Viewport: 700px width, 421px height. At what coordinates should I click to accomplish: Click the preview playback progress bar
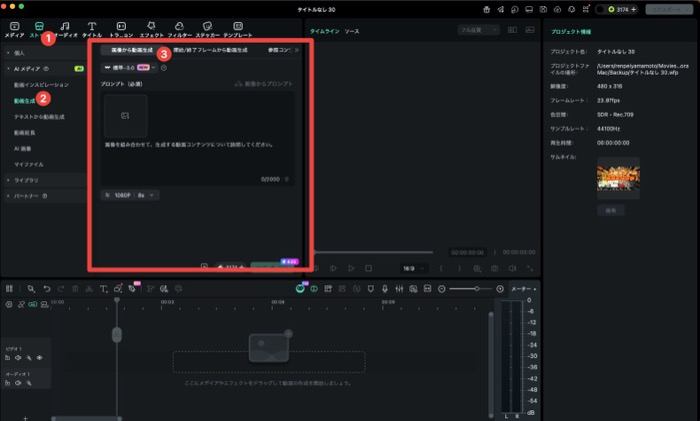pos(374,252)
